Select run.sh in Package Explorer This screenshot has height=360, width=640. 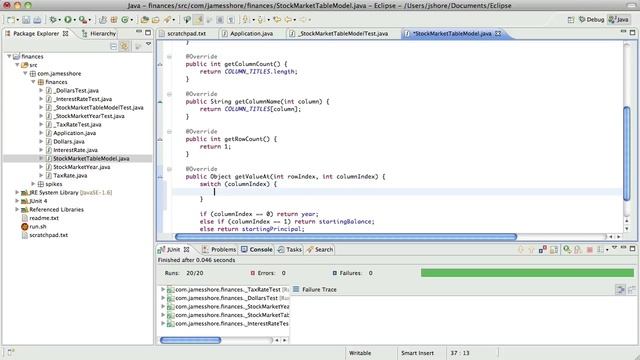[x=38, y=227]
